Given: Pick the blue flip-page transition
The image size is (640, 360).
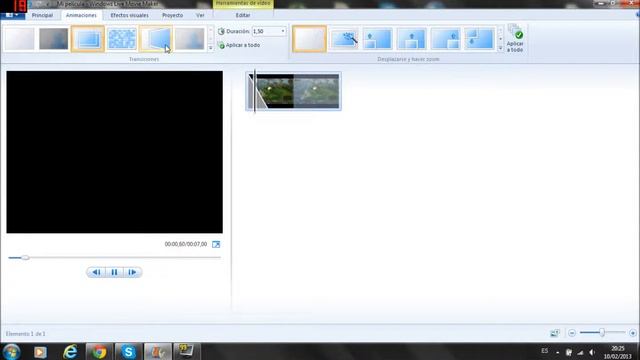Looking at the screenshot, I should click(156, 39).
